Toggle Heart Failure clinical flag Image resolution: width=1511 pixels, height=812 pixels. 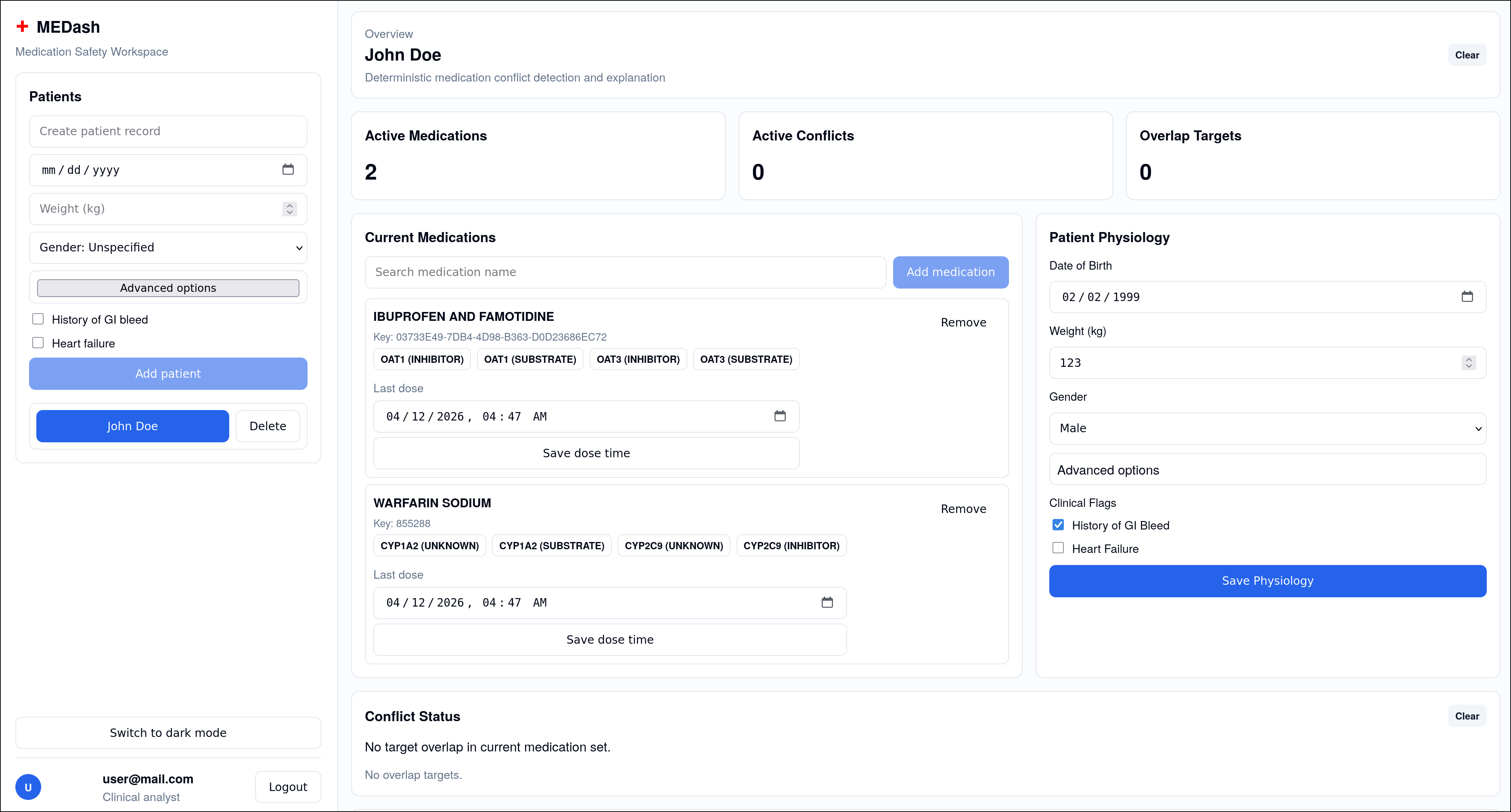click(1058, 548)
